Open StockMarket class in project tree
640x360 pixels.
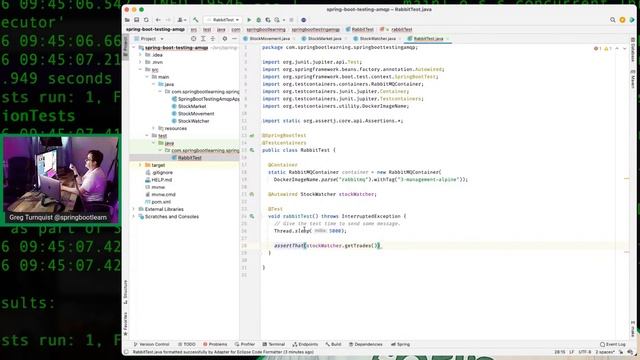click(x=189, y=107)
